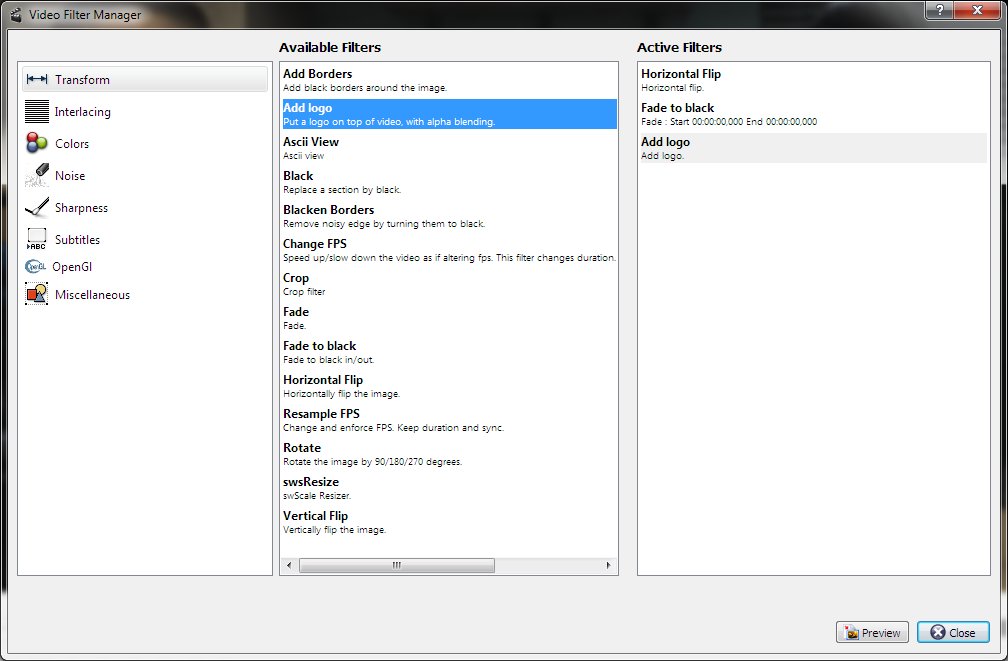This screenshot has width=1008, height=661.
Task: Select the Sharpness category icon
Action: (37, 208)
